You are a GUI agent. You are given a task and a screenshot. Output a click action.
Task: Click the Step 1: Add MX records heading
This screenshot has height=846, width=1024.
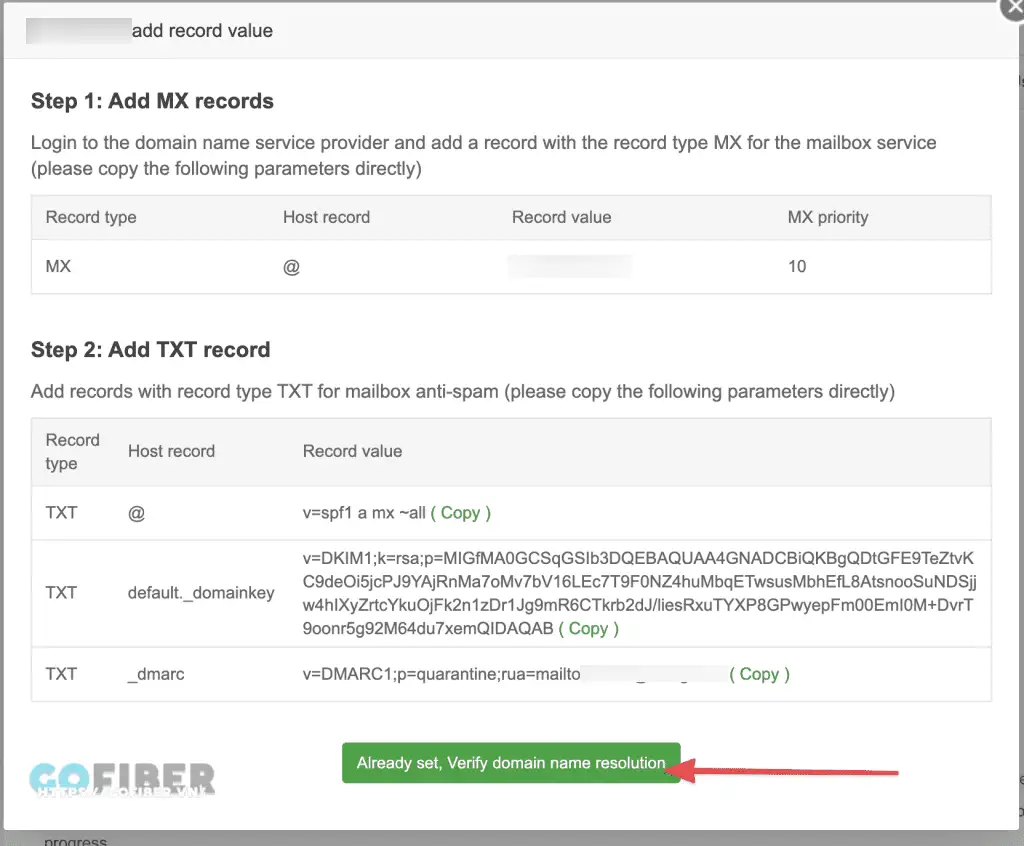152,101
